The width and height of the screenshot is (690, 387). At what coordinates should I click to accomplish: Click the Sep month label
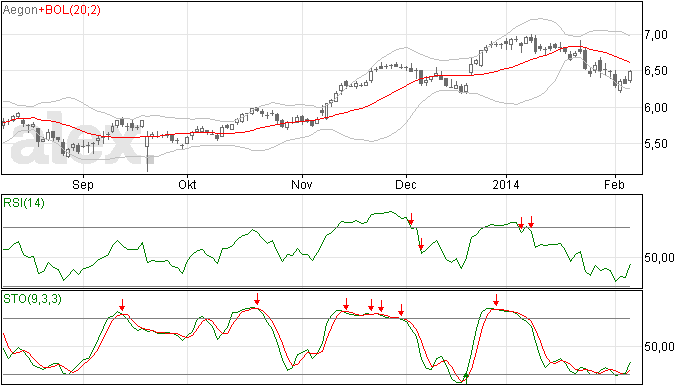83,185
